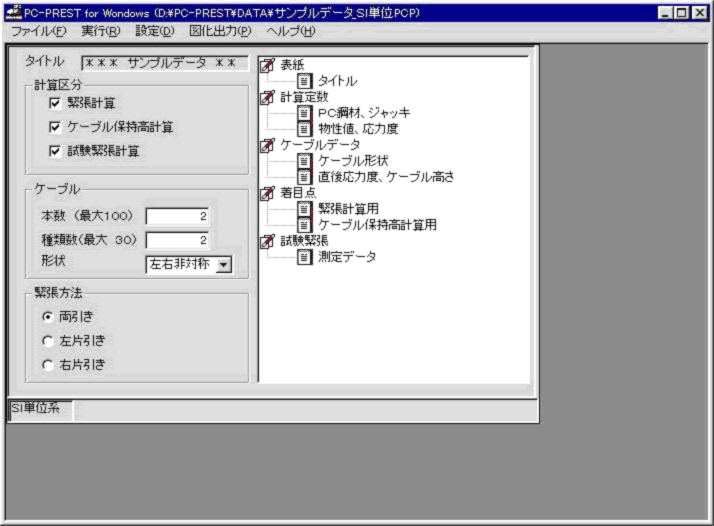The image size is (714, 526).
Task: Select the 着目点 tree node label
Action: pyautogui.click(x=298, y=193)
